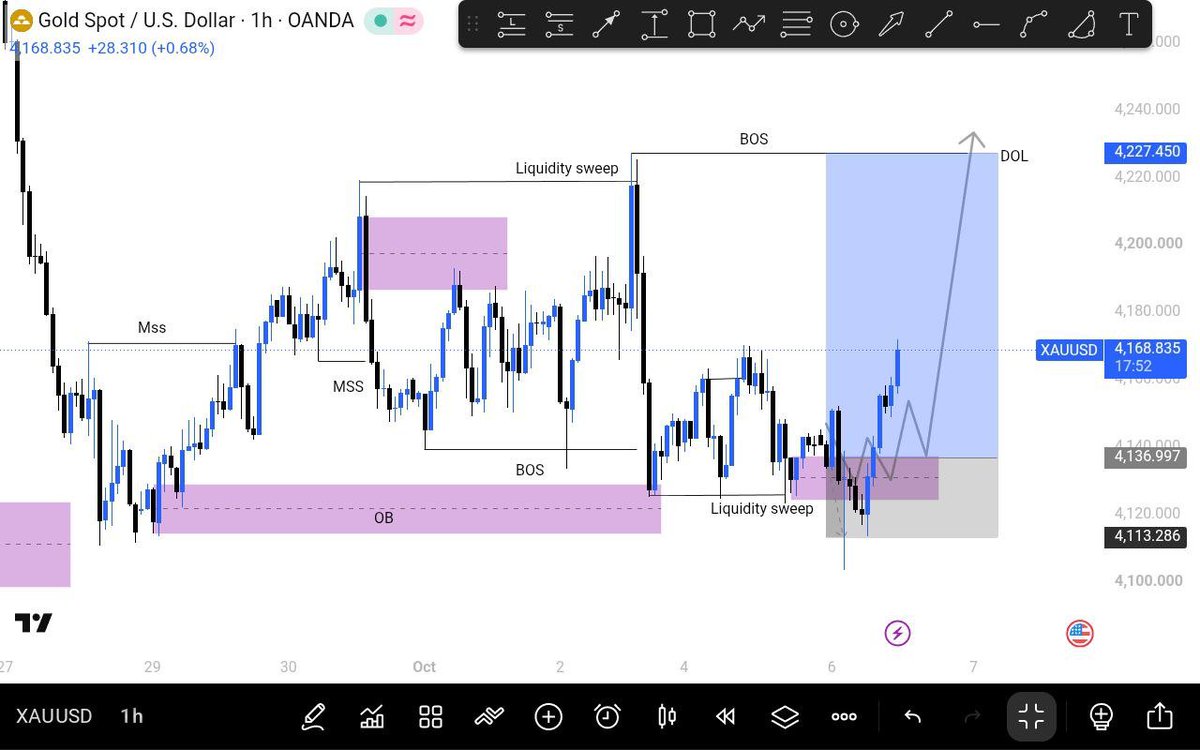Image resolution: width=1200 pixels, height=750 pixels.
Task: Open the three-dot More menu
Action: [x=844, y=716]
